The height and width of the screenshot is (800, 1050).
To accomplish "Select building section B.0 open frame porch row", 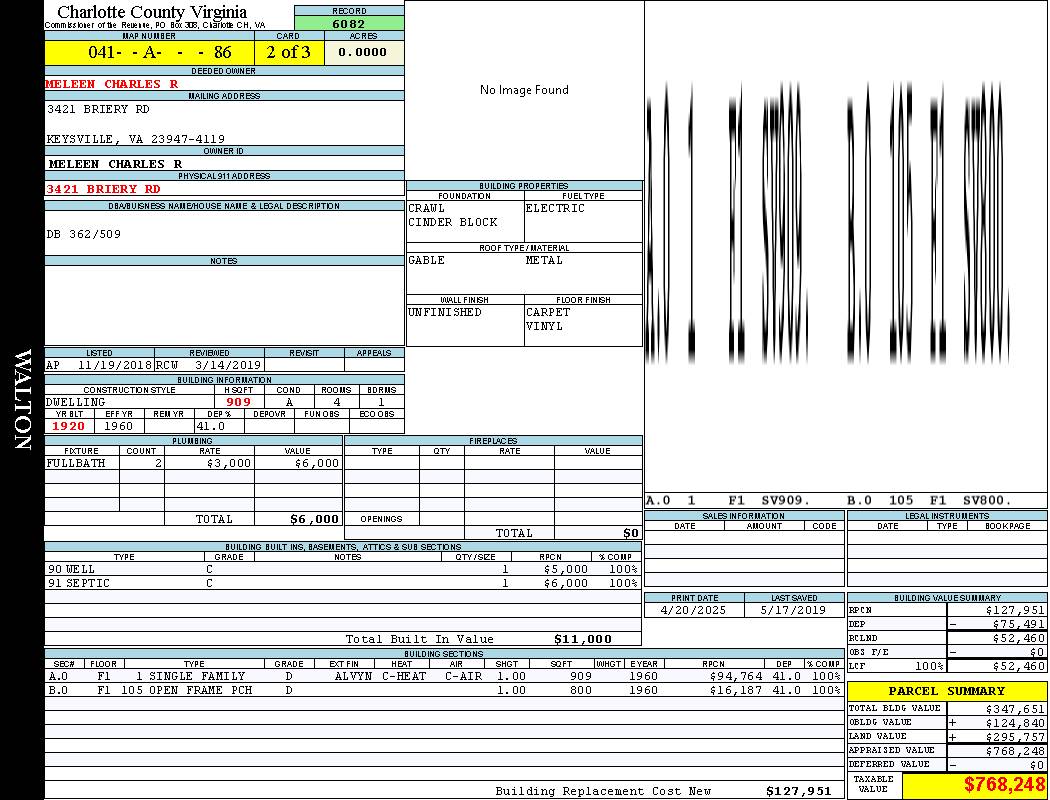I will 443,691.
